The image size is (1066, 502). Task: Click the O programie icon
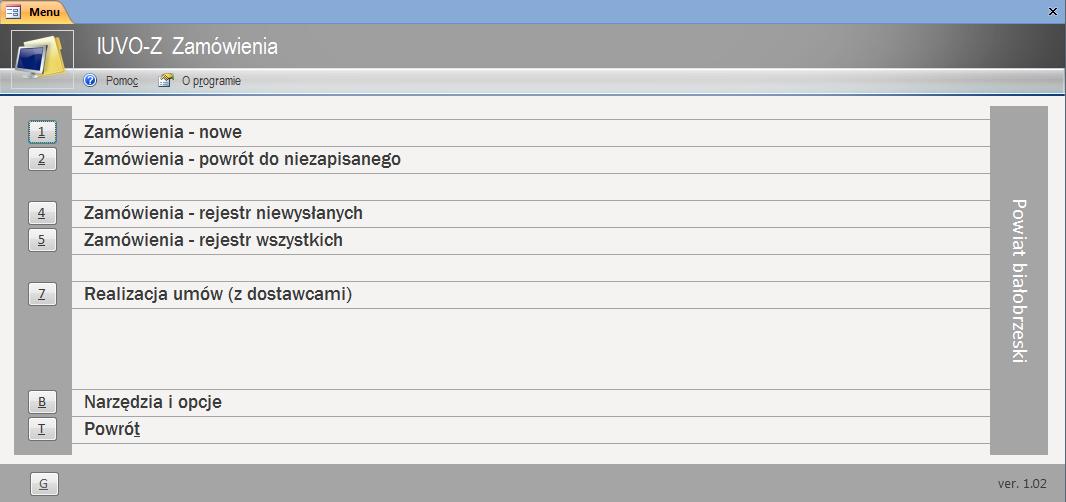[166, 81]
